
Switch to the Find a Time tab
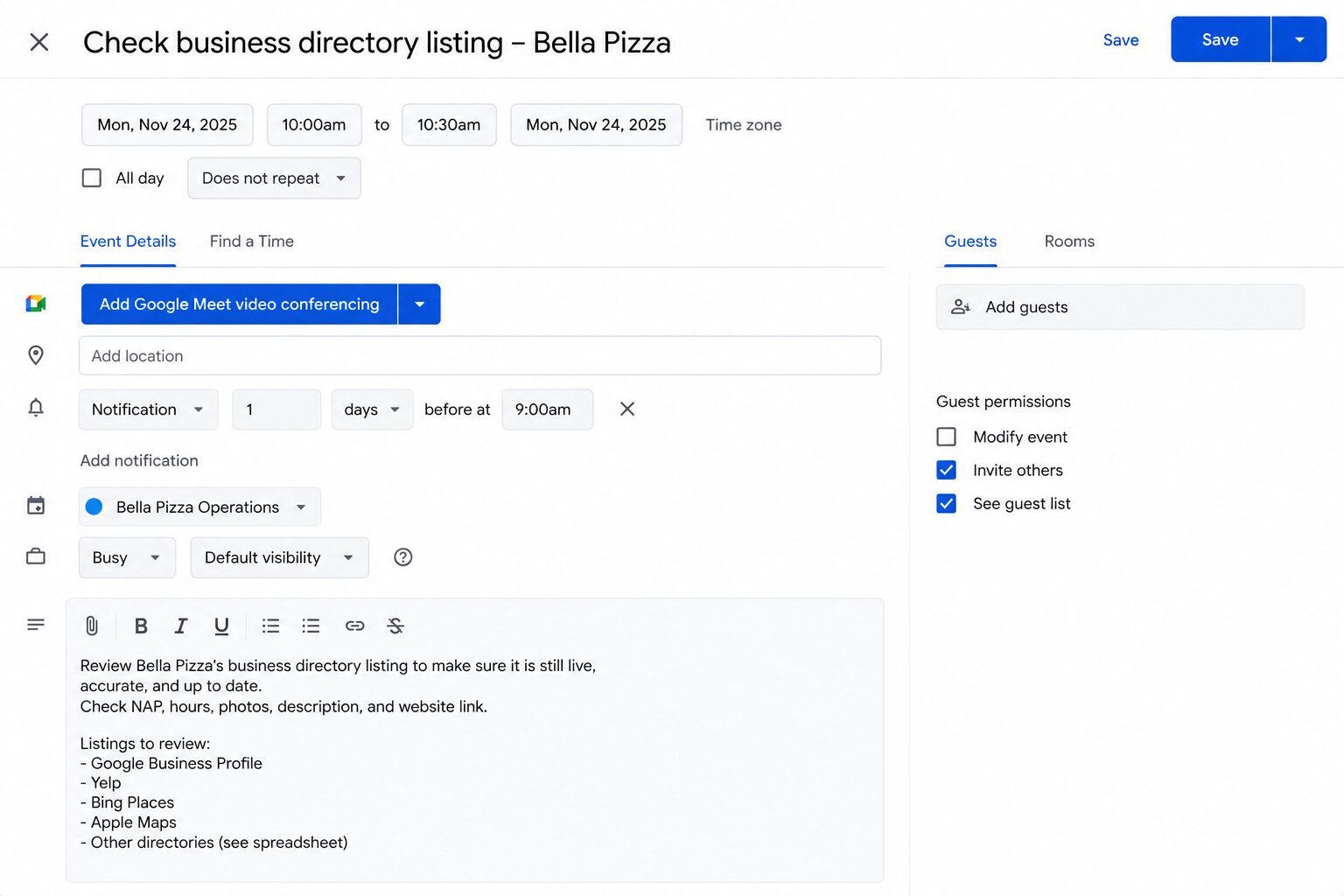tap(252, 241)
